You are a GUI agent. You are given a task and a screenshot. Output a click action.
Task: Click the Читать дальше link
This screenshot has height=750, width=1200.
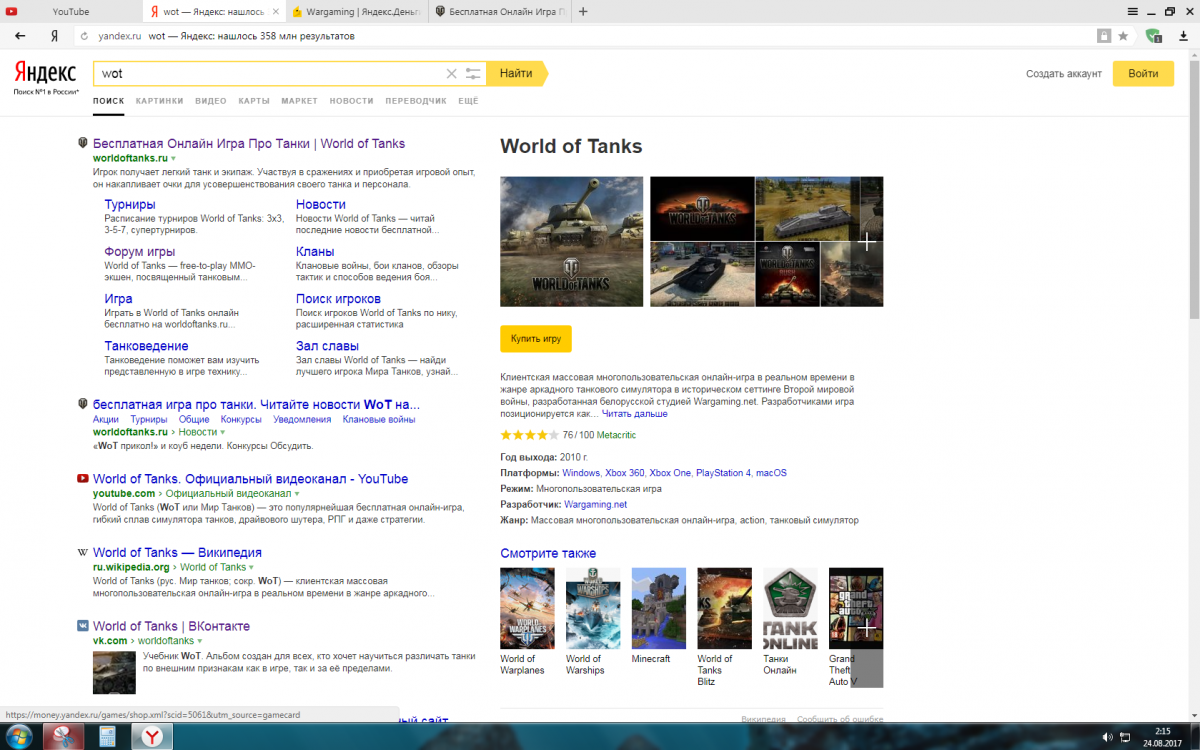(x=634, y=413)
